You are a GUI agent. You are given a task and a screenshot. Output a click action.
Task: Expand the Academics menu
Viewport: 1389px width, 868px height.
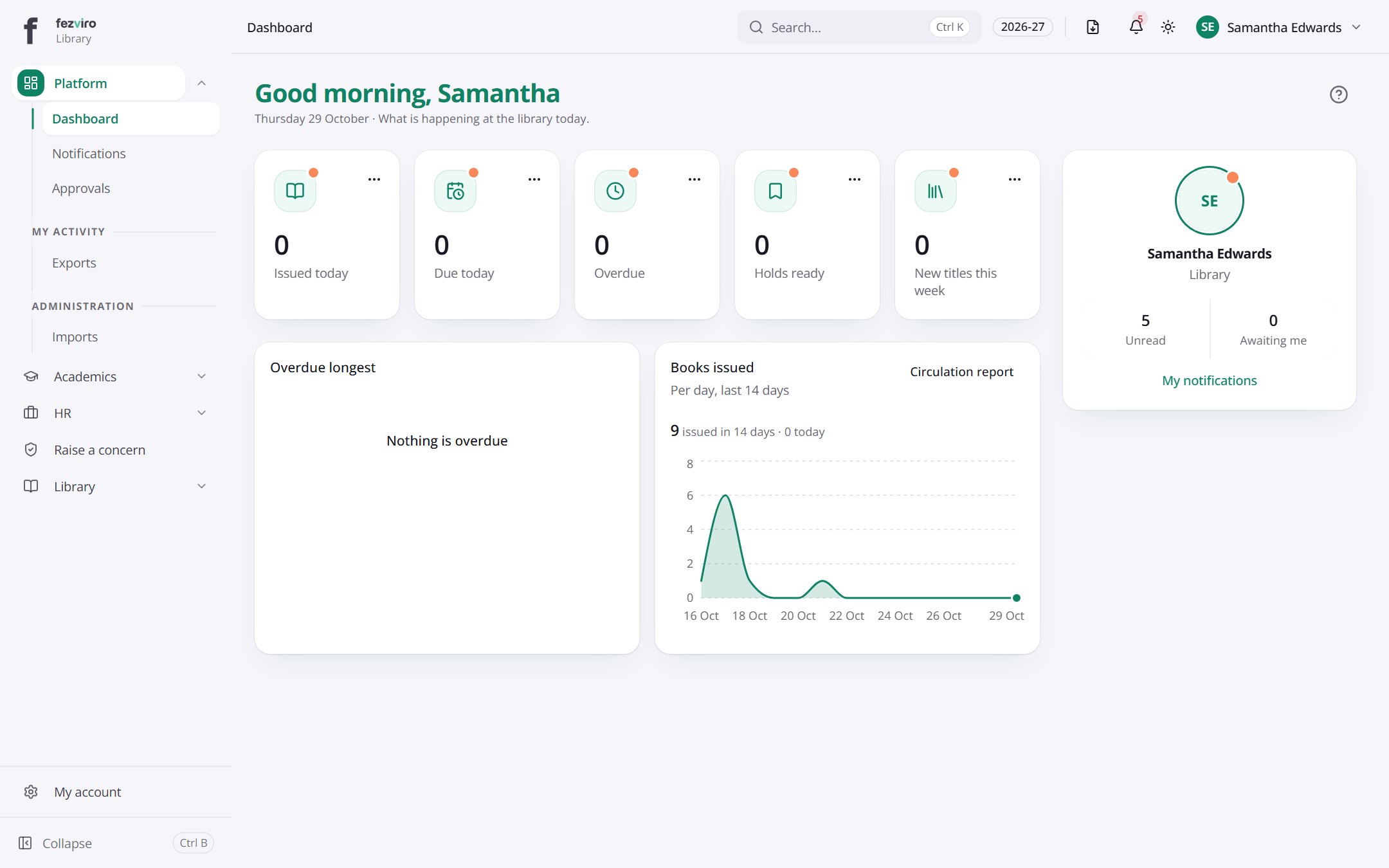pyautogui.click(x=115, y=377)
